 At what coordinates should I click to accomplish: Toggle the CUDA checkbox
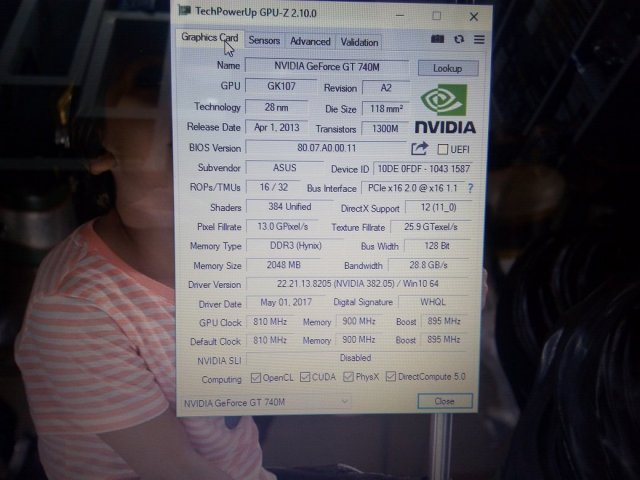[303, 378]
